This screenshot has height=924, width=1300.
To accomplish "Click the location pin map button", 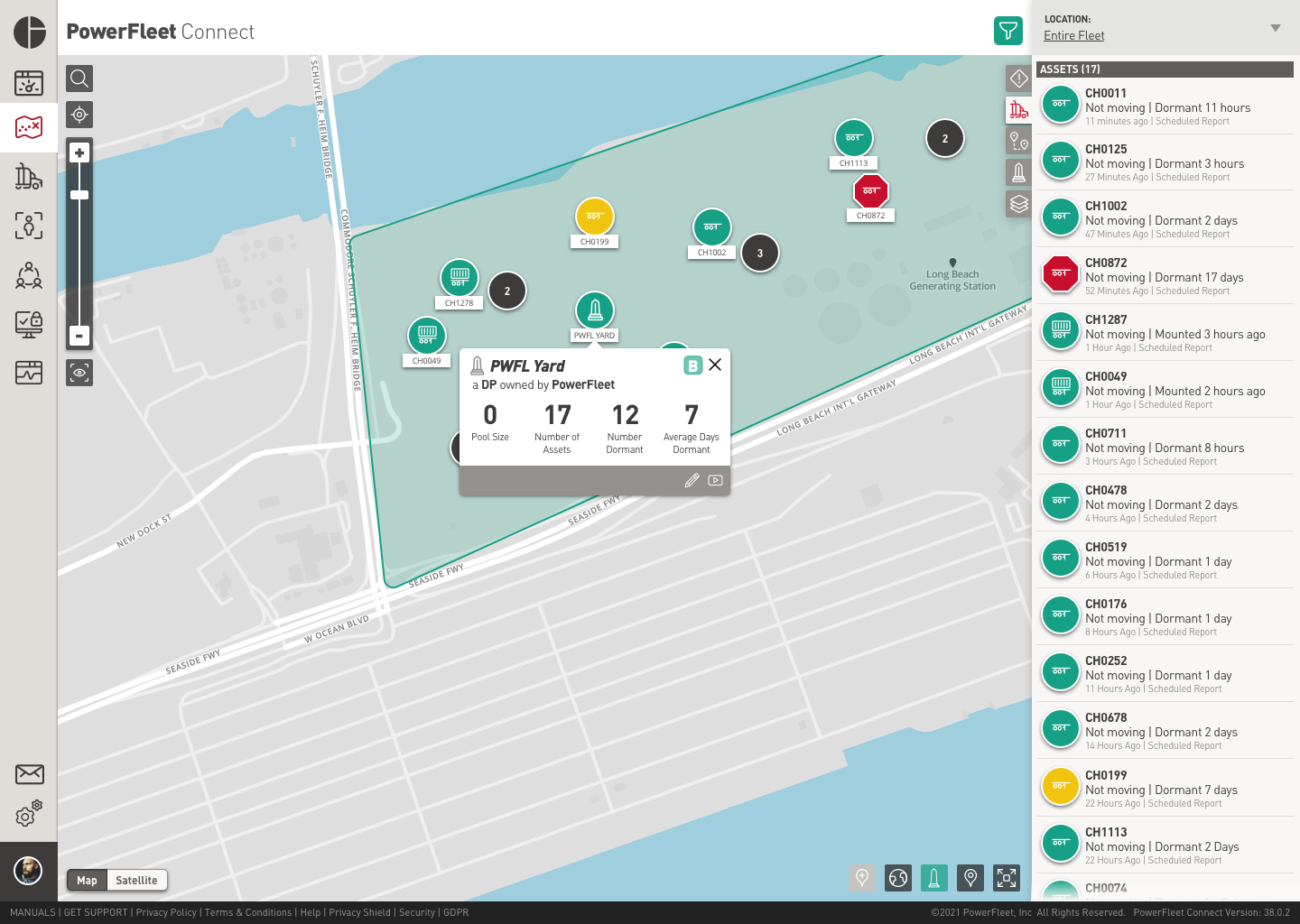I will point(970,877).
